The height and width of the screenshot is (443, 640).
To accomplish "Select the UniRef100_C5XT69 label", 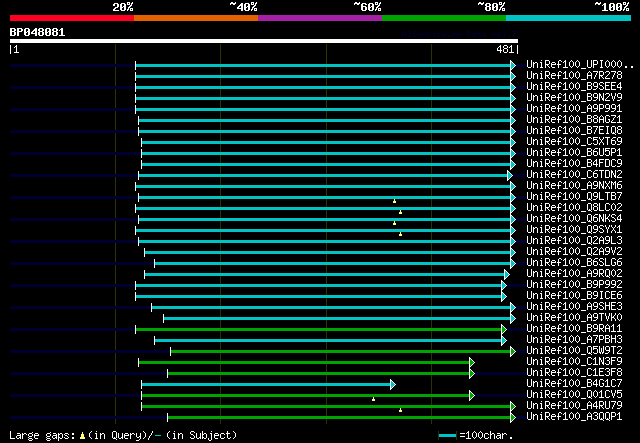I will [x=574, y=142].
